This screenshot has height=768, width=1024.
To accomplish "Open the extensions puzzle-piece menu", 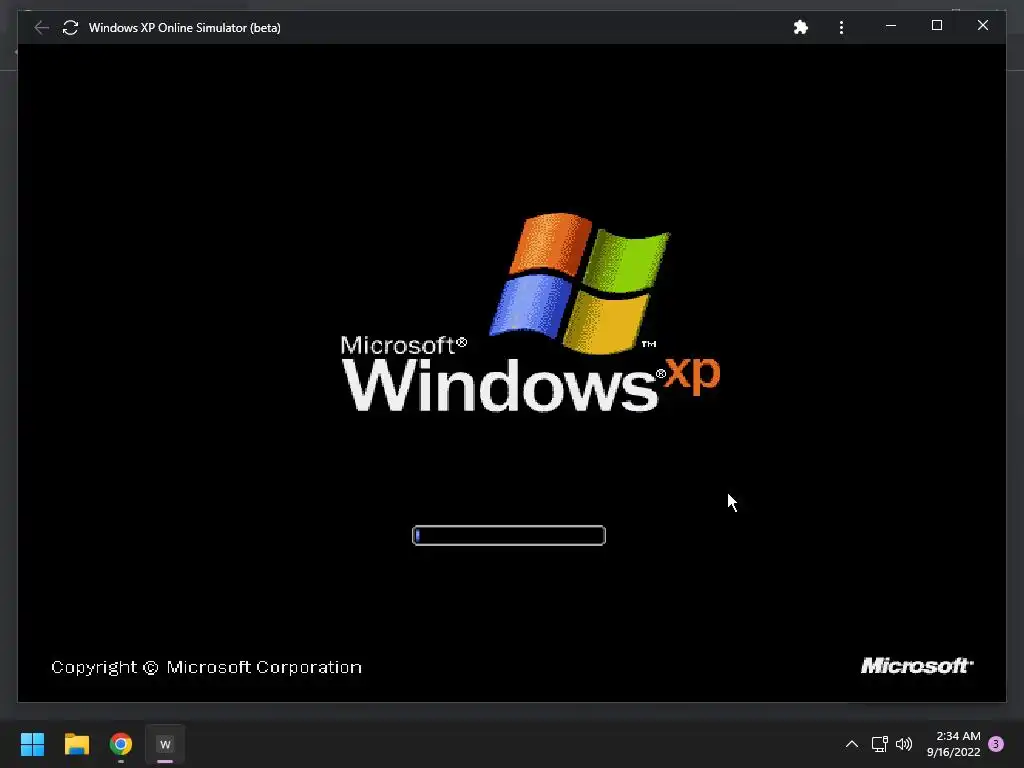I will pos(801,27).
